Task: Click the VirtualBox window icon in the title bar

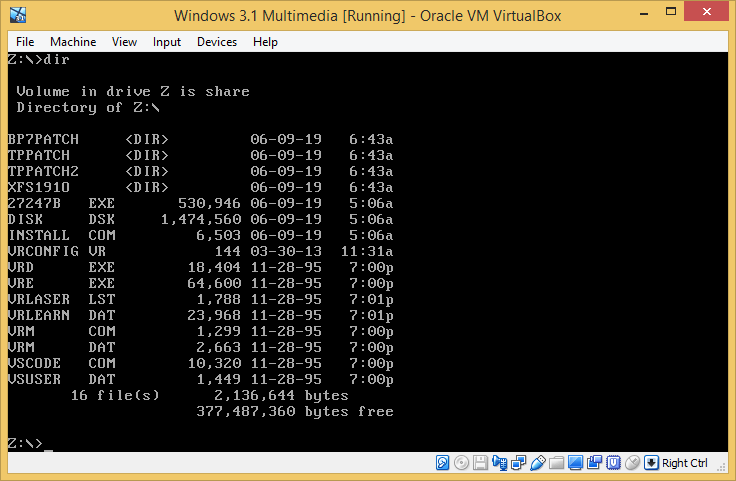Action: point(18,15)
